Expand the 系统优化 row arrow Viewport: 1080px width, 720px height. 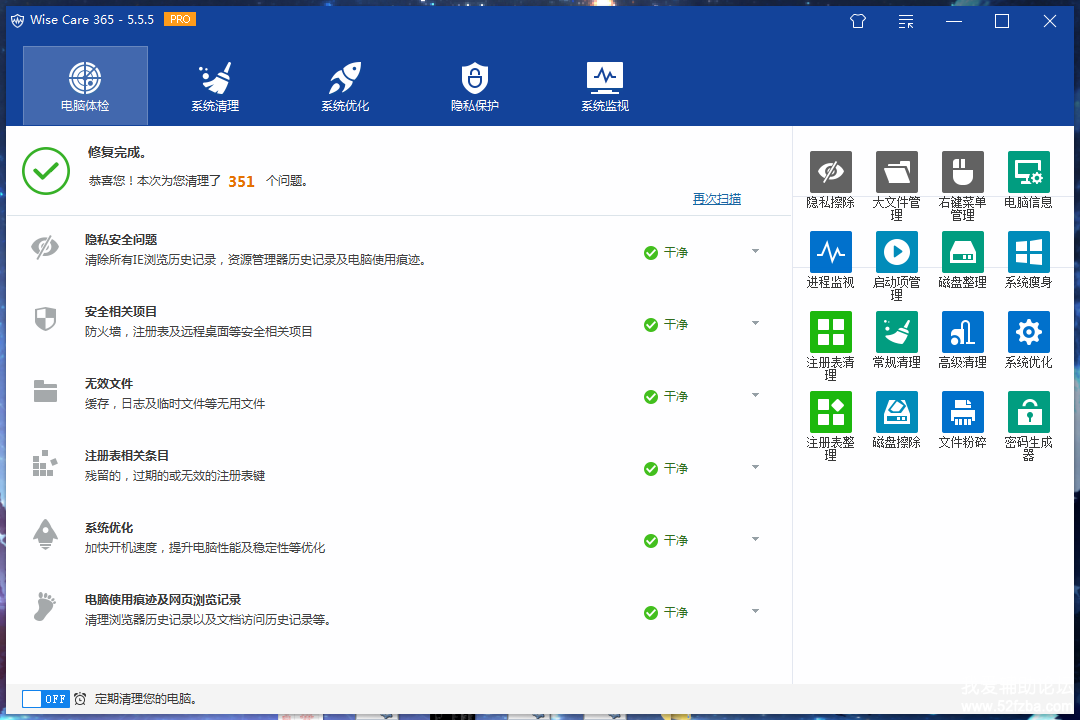[756, 539]
